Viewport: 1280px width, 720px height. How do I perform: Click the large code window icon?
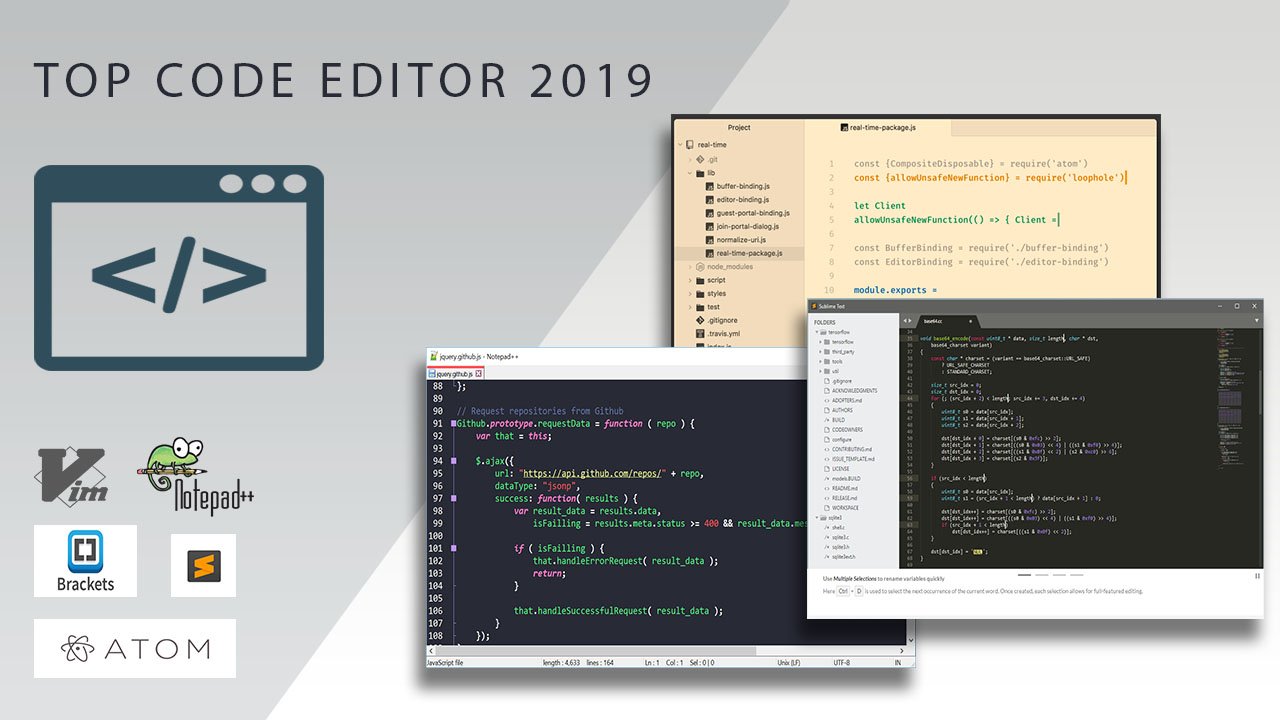(x=179, y=268)
